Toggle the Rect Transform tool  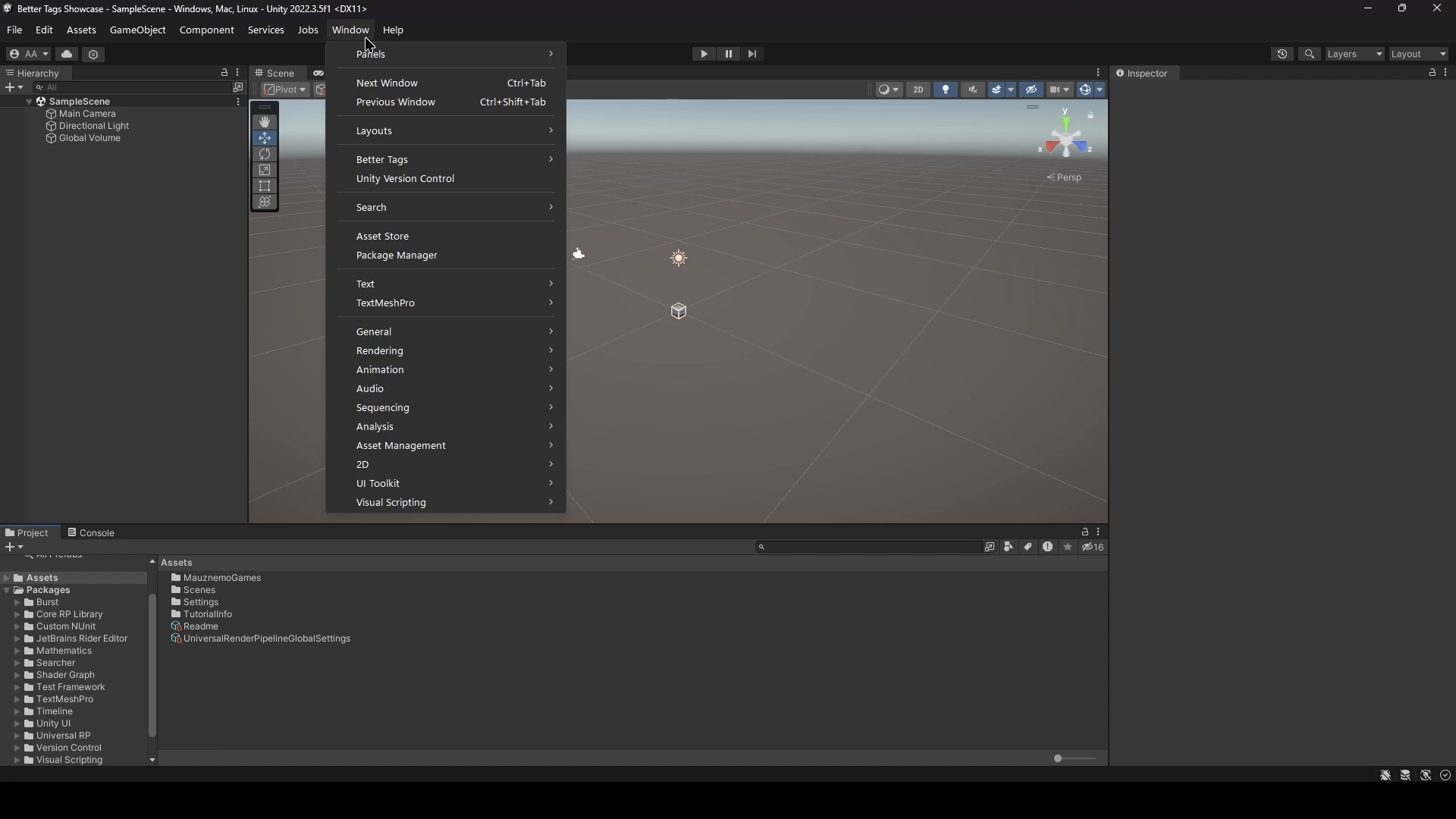[264, 186]
